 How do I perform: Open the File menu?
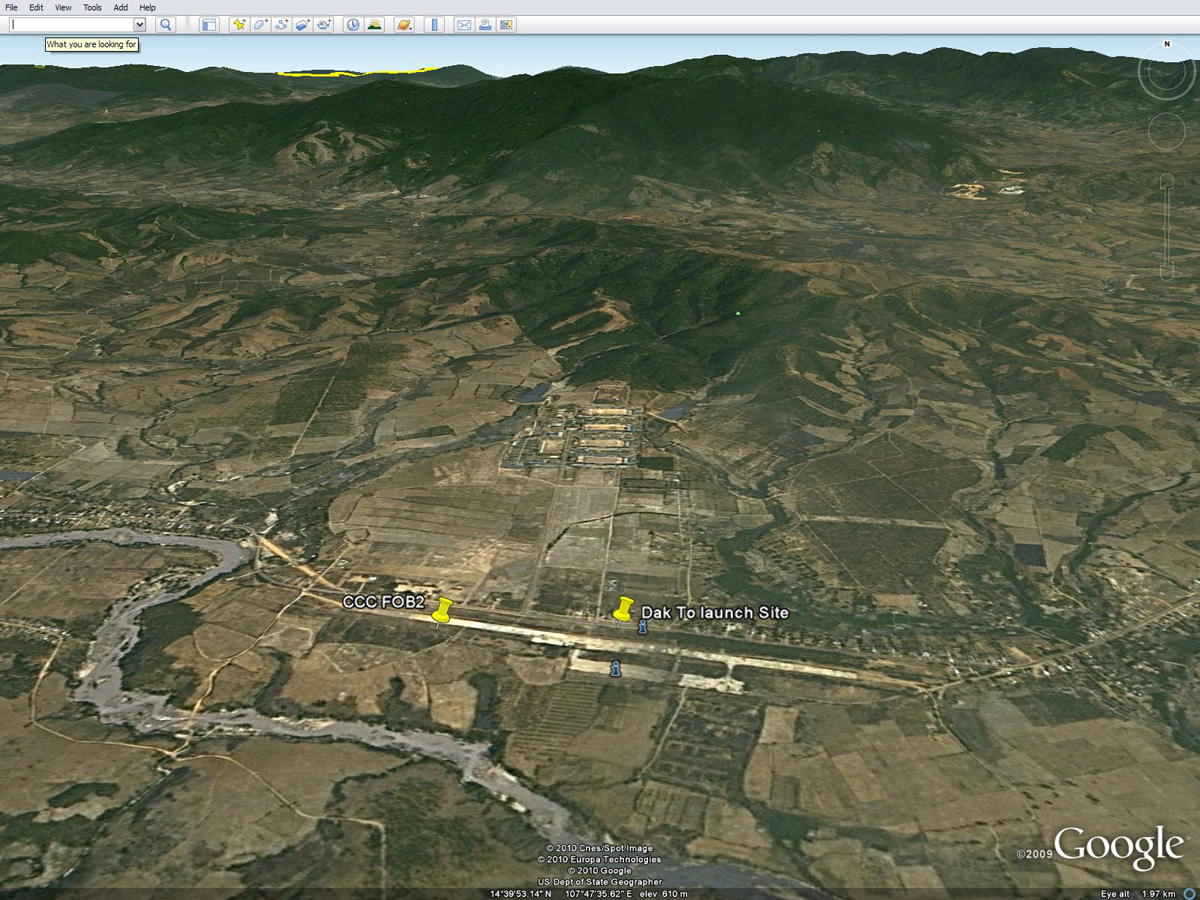coord(11,7)
